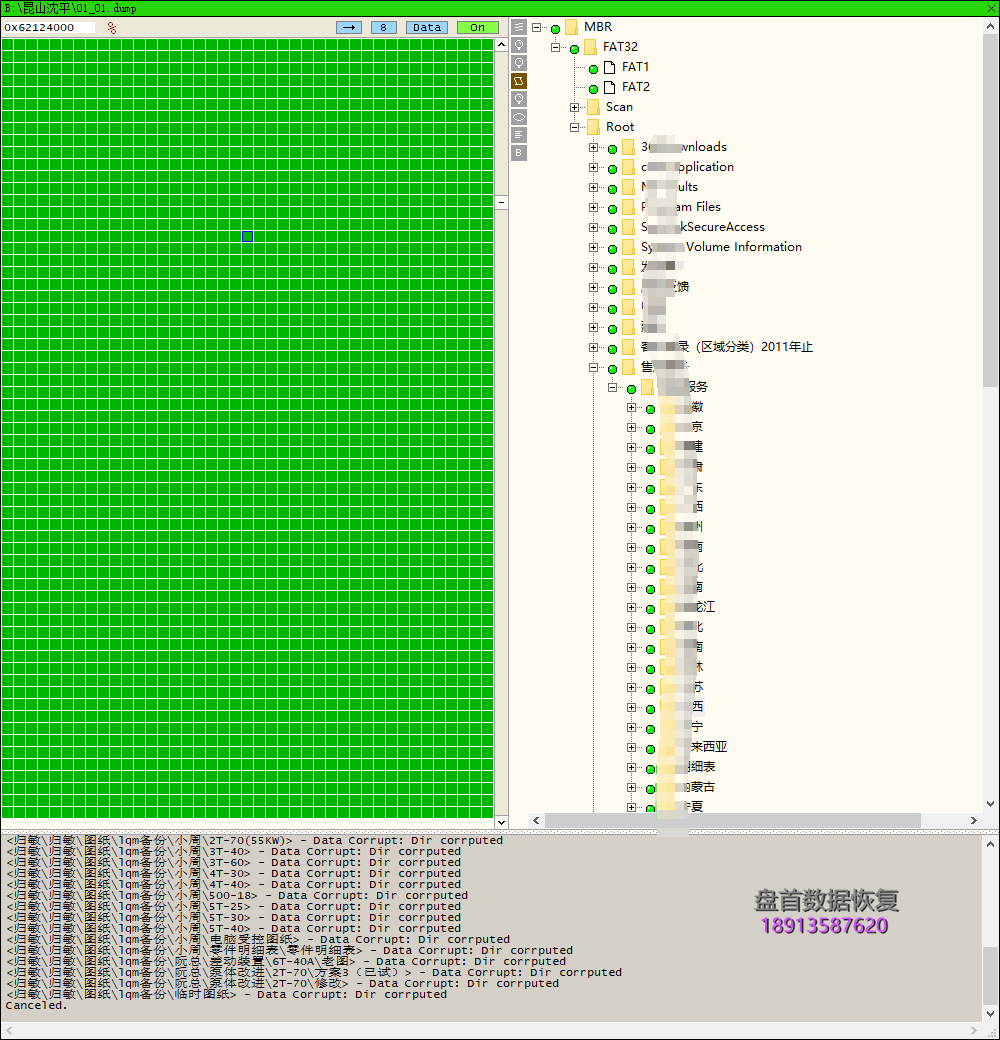
Task: Expand the Scan folder node
Action: pyautogui.click(x=575, y=107)
